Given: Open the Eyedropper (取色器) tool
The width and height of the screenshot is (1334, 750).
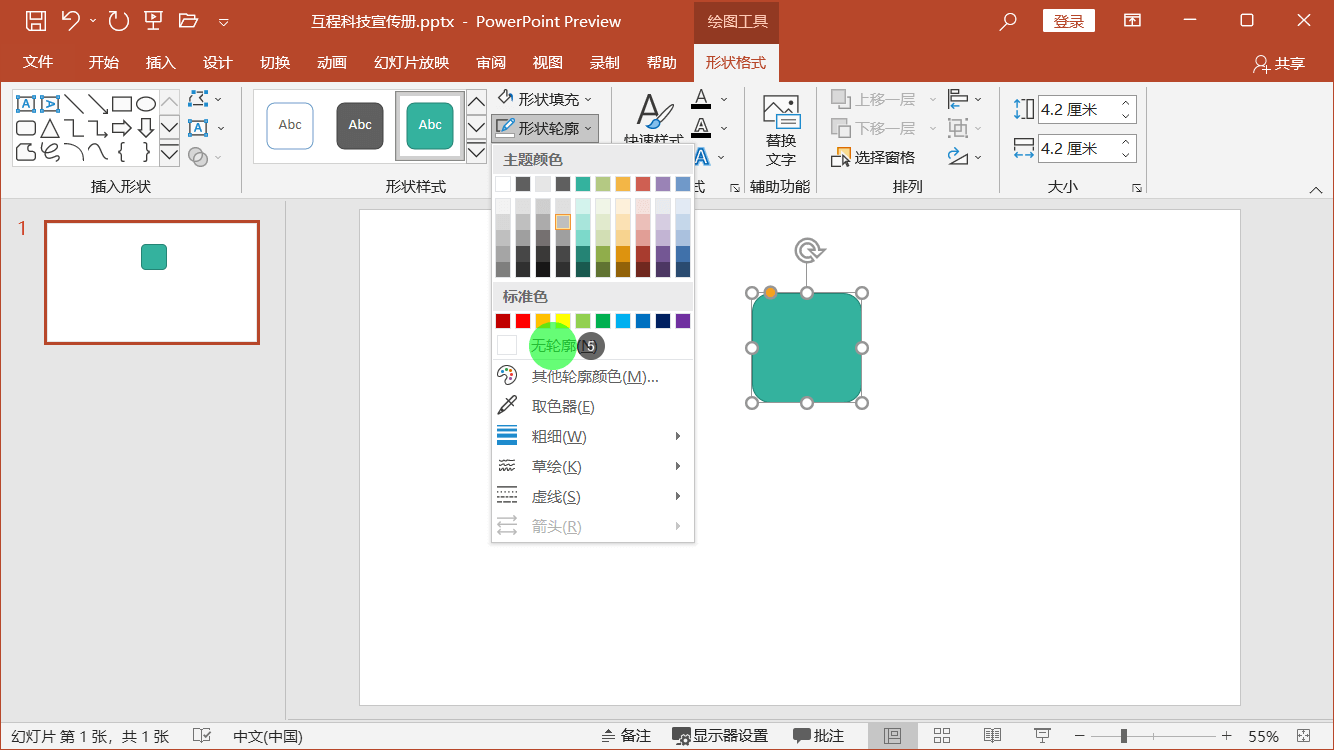Looking at the screenshot, I should 593,406.
